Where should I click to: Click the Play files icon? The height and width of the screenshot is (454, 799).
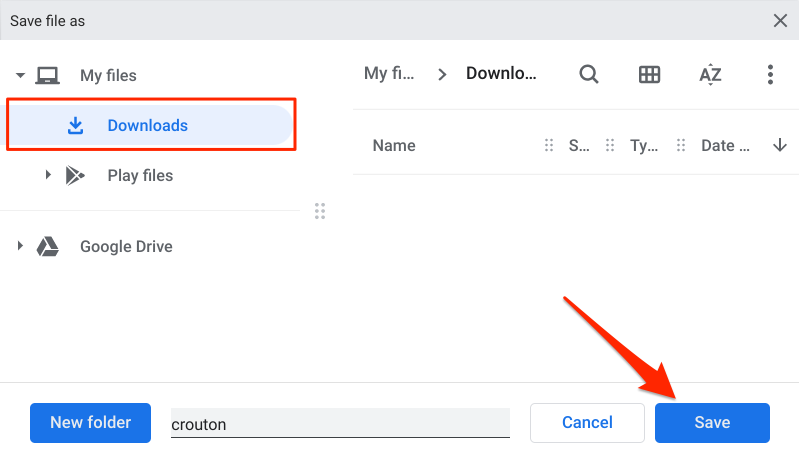pyautogui.click(x=75, y=176)
